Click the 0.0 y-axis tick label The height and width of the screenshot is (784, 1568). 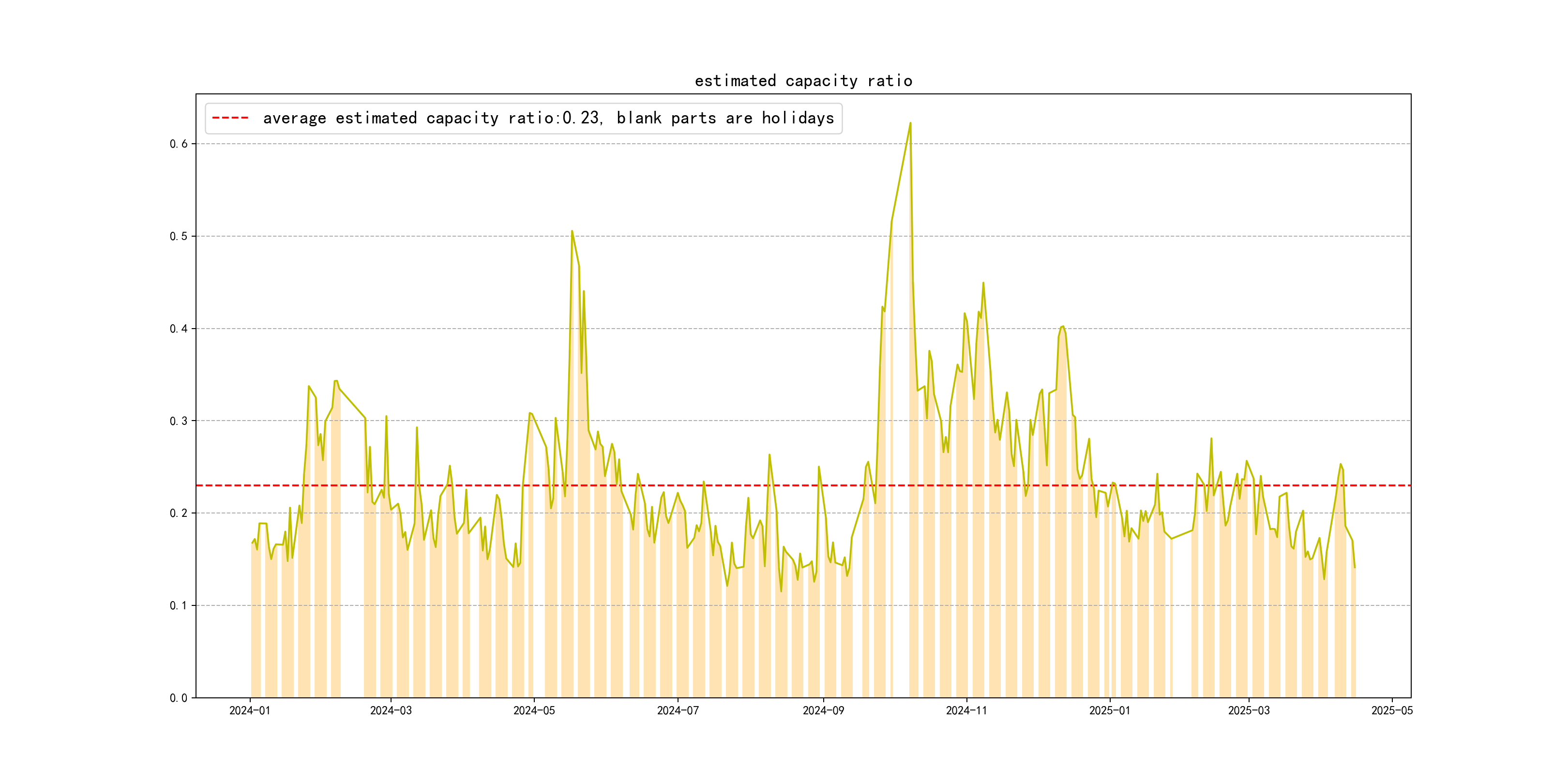(179, 697)
